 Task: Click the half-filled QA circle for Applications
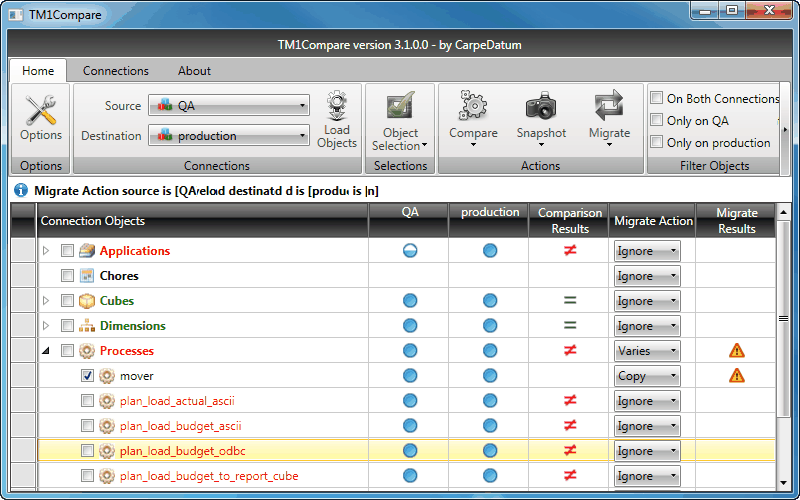[410, 251]
